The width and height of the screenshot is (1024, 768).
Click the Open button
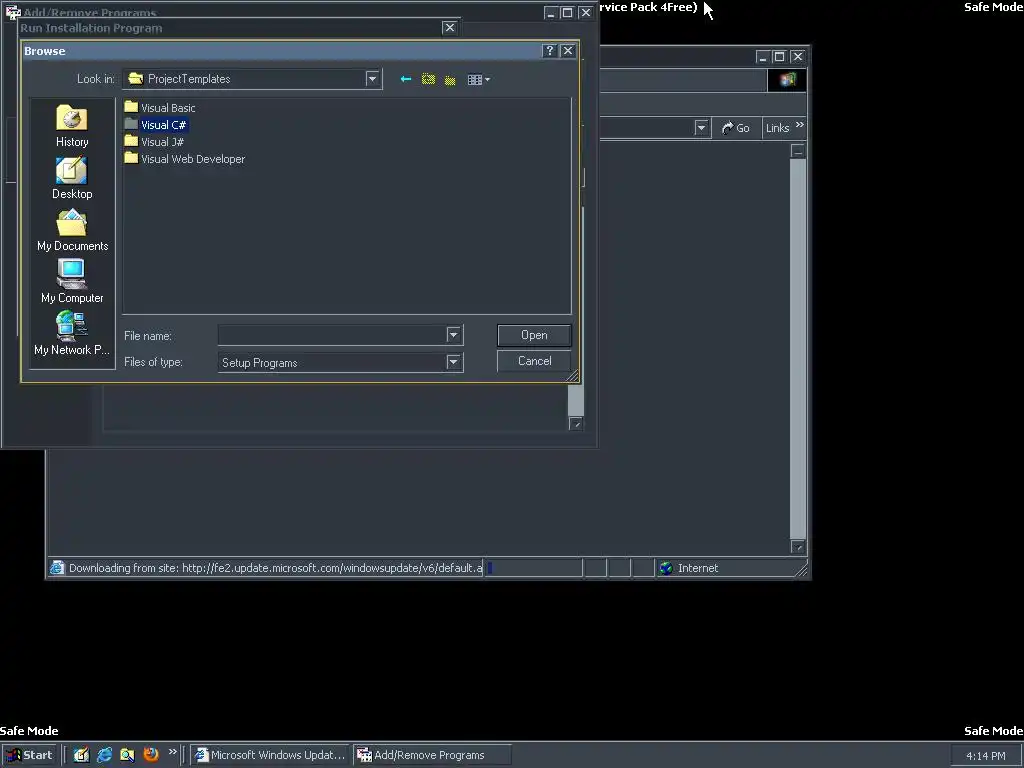click(534, 335)
